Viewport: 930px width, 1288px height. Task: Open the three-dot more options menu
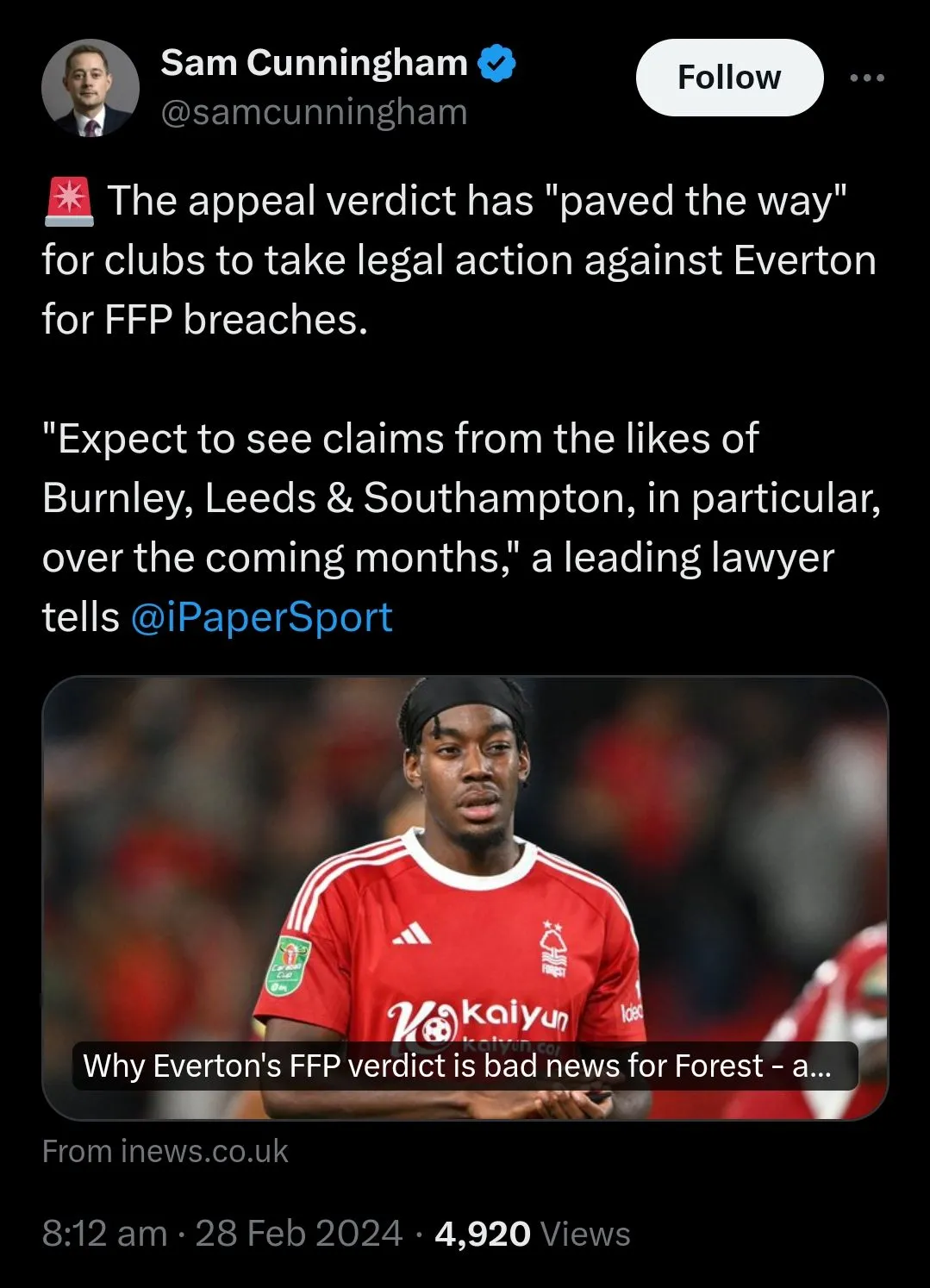point(867,78)
